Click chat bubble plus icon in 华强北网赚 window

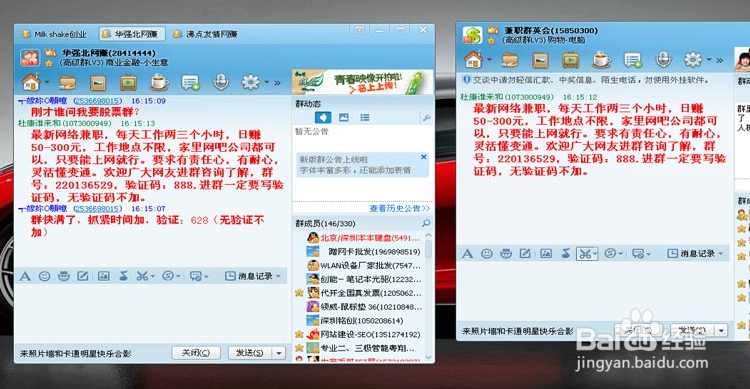point(190,83)
